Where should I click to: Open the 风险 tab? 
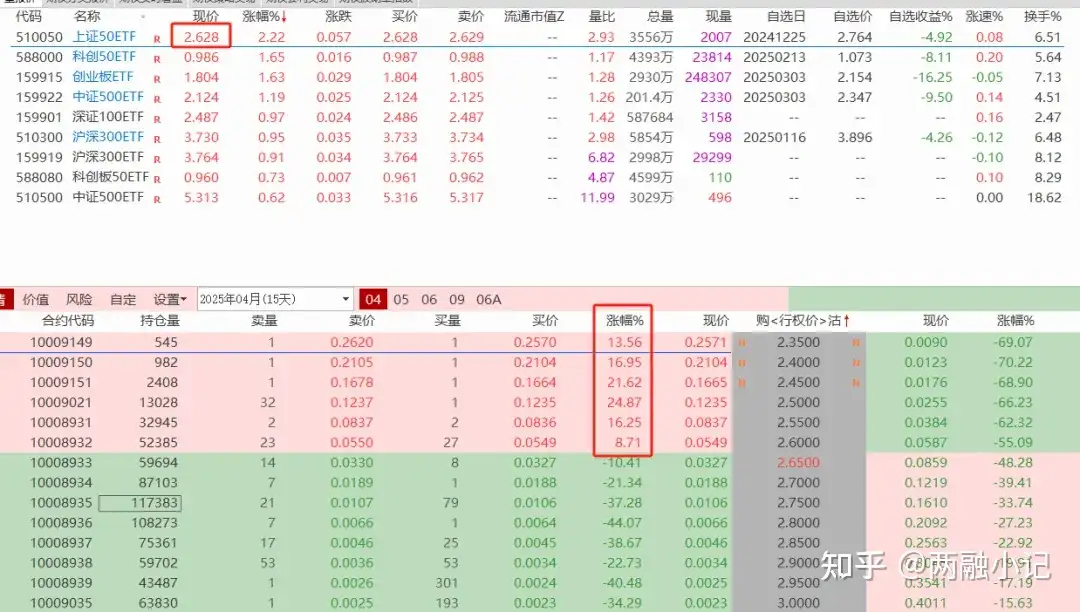79,299
